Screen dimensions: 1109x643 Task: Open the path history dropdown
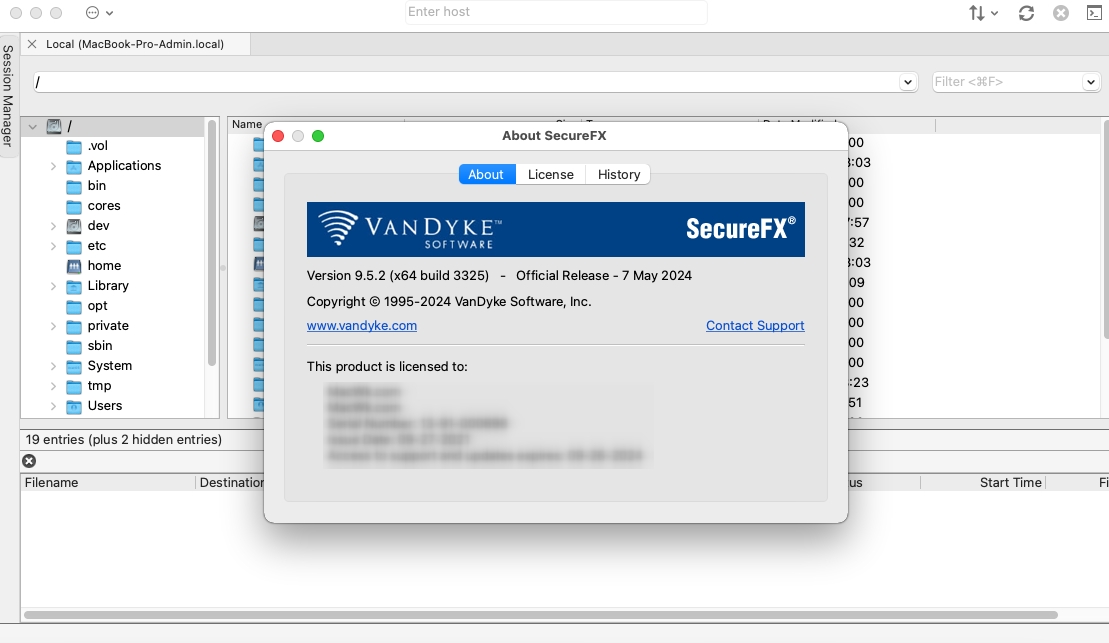[x=908, y=82]
